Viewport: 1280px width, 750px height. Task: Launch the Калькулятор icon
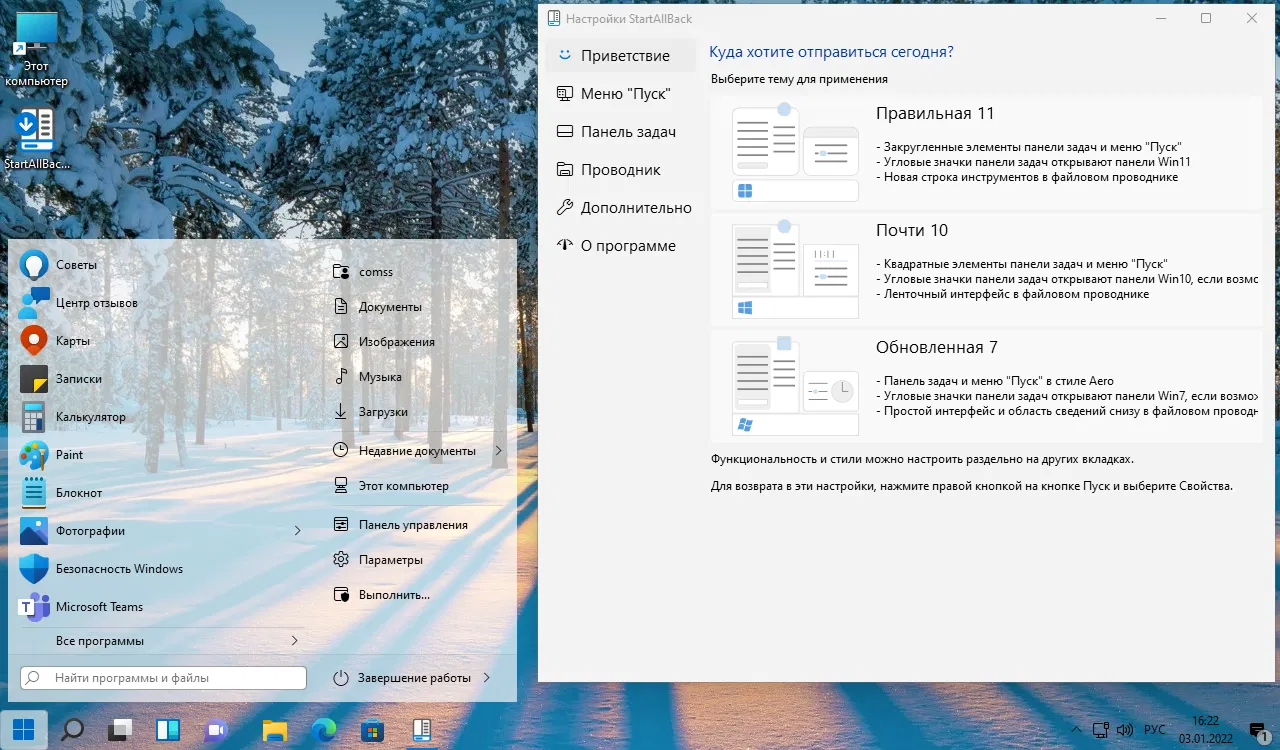click(35, 417)
